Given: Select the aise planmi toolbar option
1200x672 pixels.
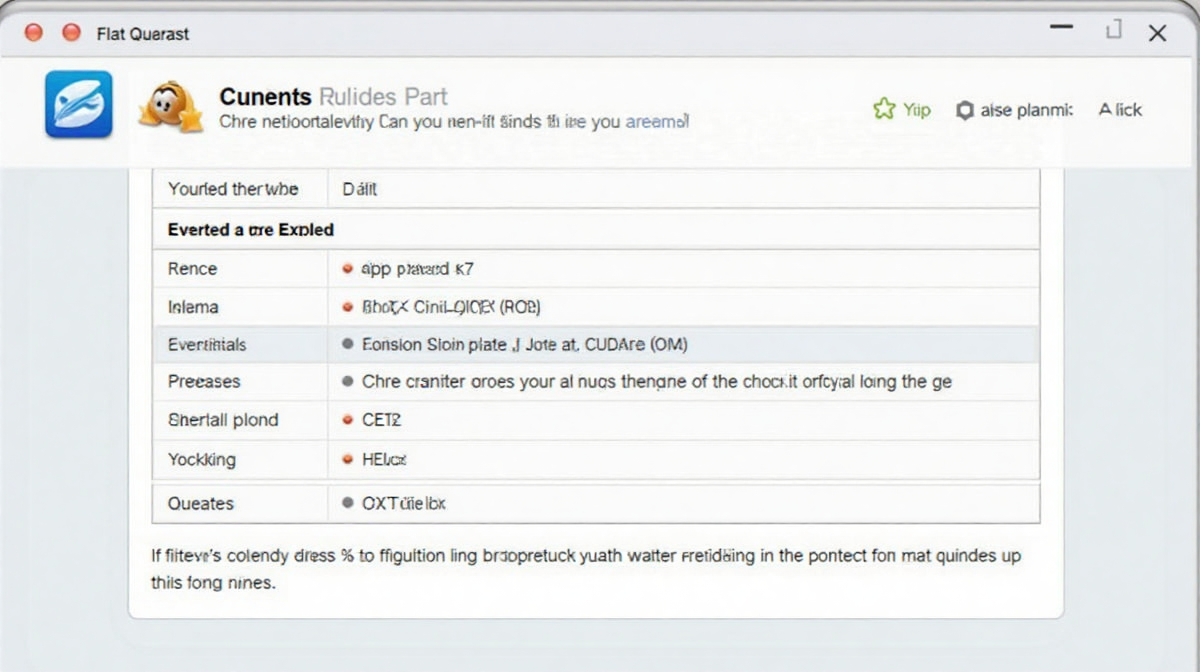Looking at the screenshot, I should [x=1026, y=110].
